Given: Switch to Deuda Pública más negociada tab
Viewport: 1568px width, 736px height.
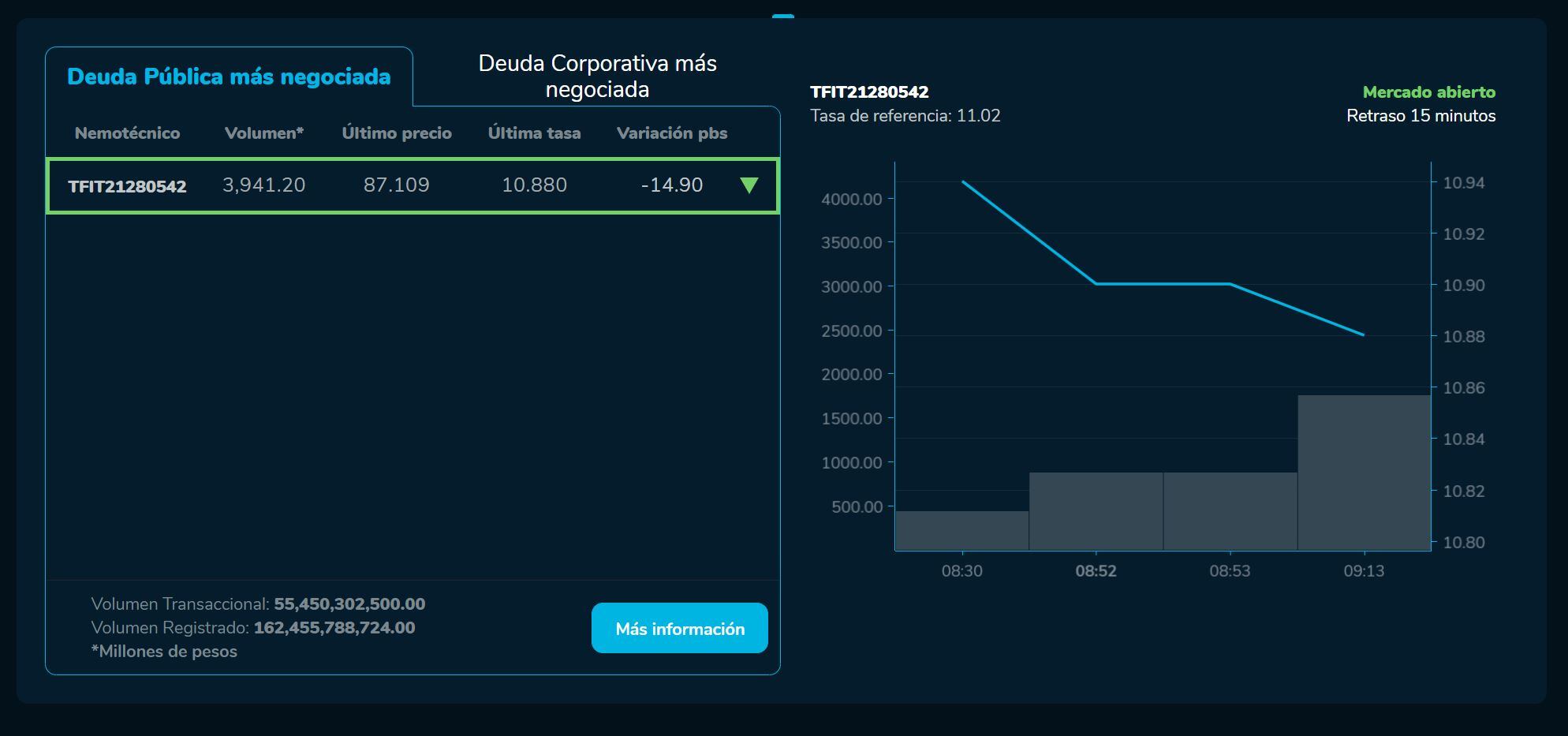Looking at the screenshot, I should click(229, 77).
